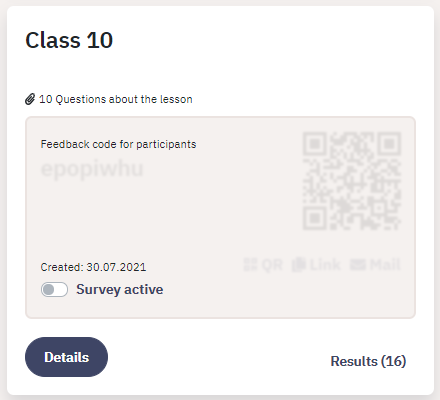The height and width of the screenshot is (400, 440).
Task: Click the Created: 30.07.2021 date
Action: [x=93, y=267]
